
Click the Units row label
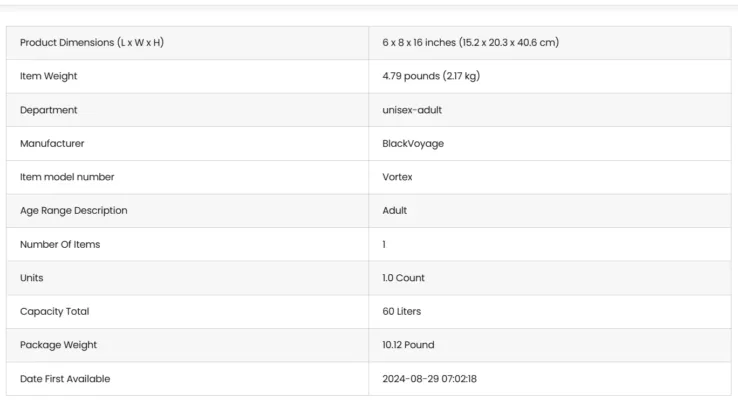pyautogui.click(x=32, y=278)
